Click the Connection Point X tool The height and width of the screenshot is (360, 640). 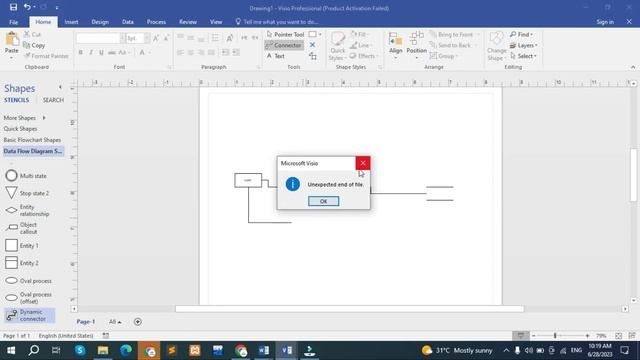tap(312, 45)
